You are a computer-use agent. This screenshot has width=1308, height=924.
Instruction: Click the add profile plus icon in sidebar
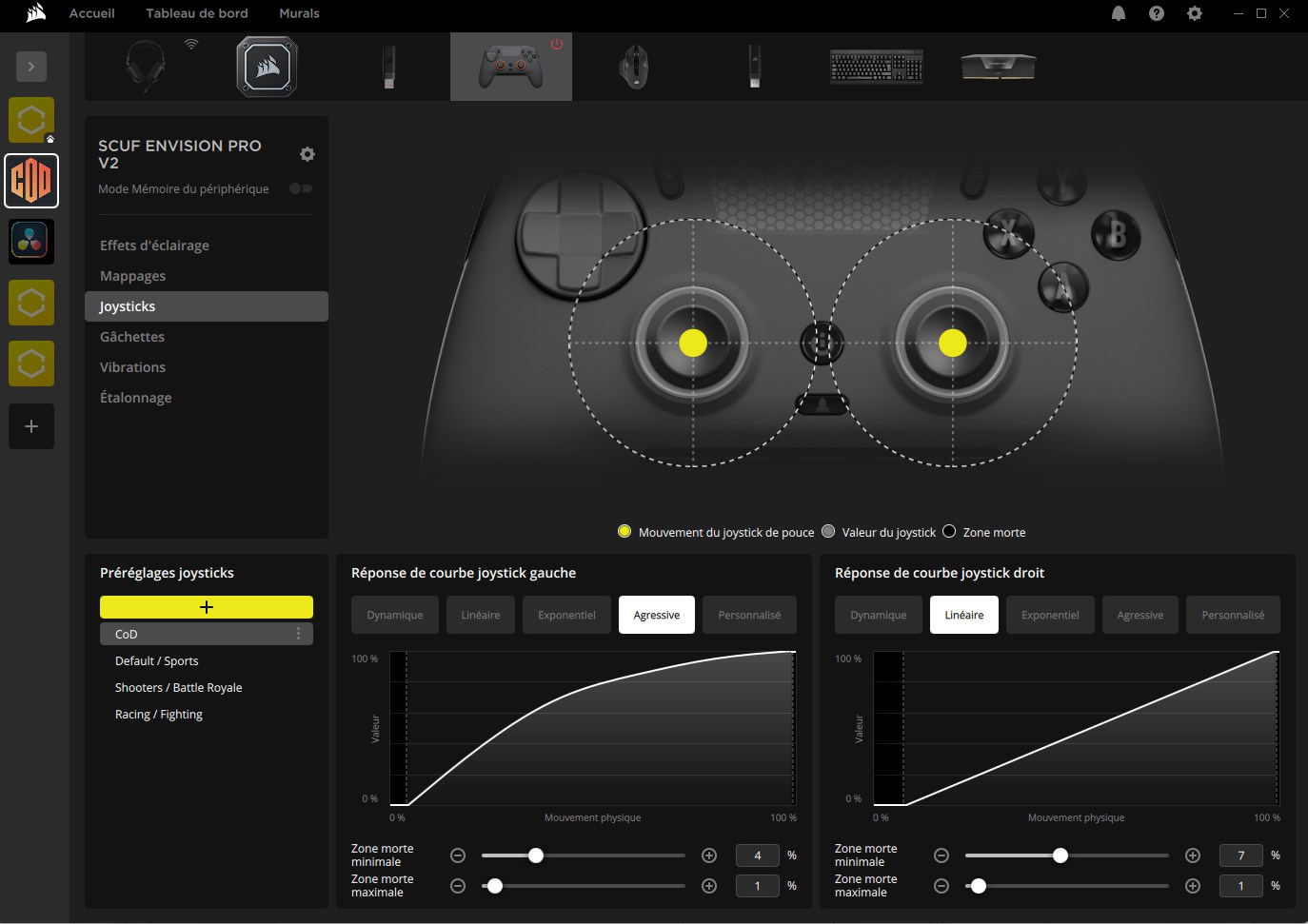(x=31, y=426)
